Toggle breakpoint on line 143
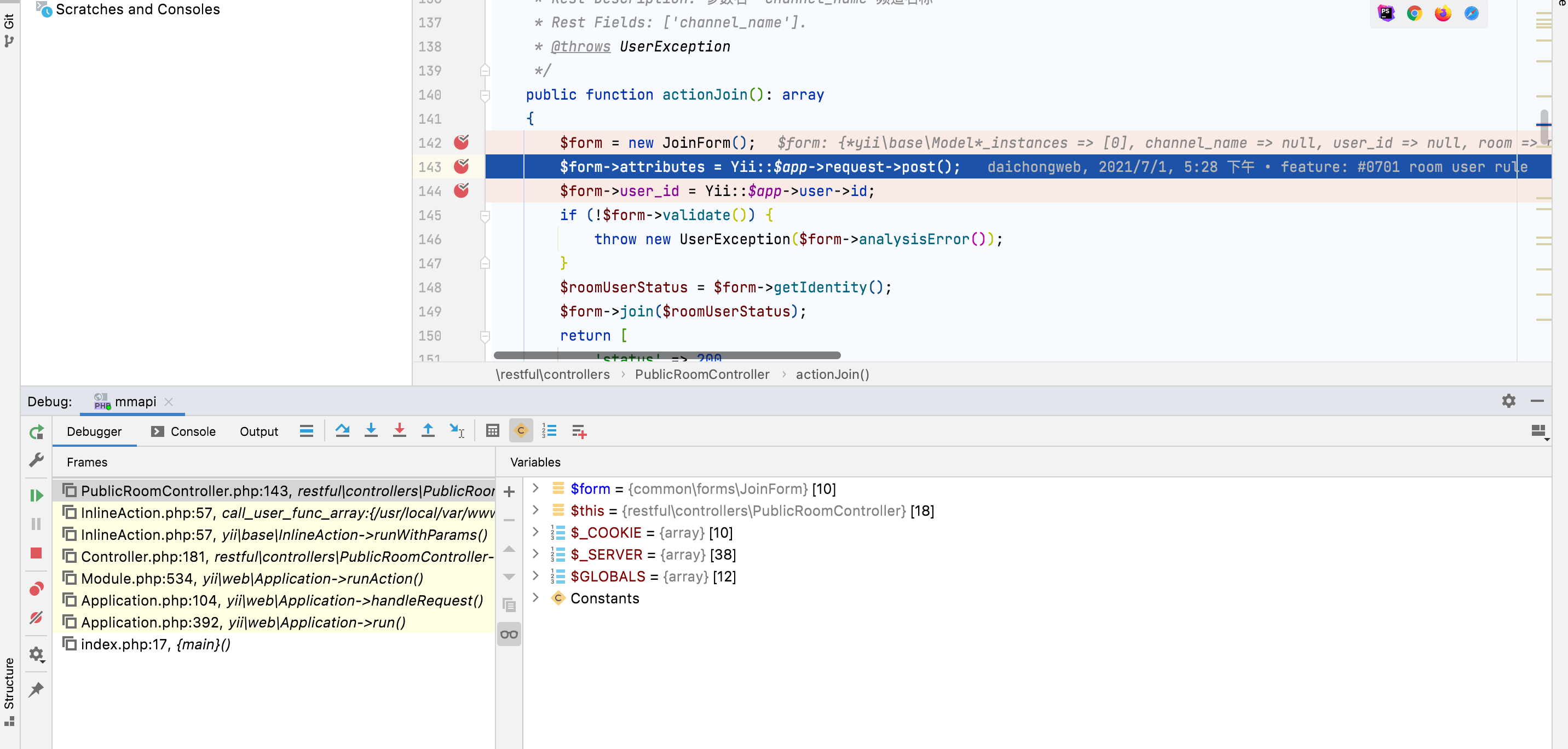Viewport: 1568px width, 749px height. point(462,166)
